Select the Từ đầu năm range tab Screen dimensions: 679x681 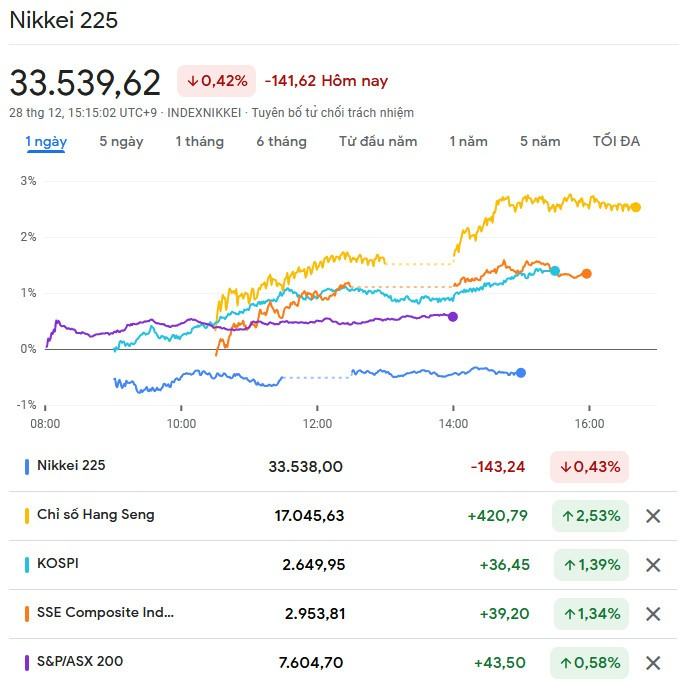pos(378,141)
